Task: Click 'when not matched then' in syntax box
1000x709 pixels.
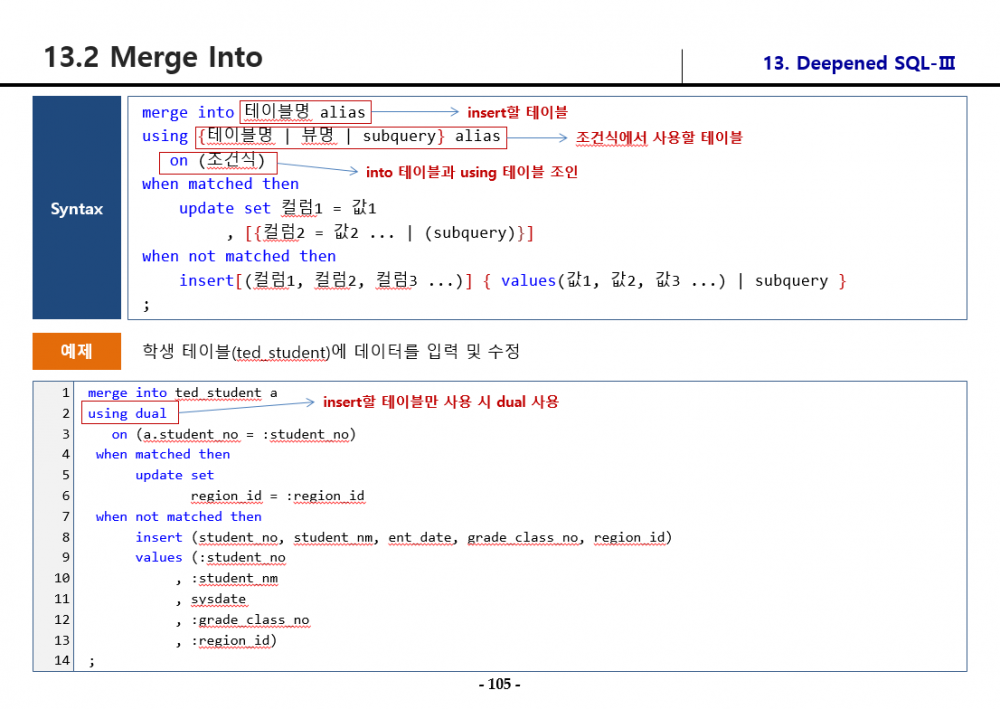Action: [239, 256]
